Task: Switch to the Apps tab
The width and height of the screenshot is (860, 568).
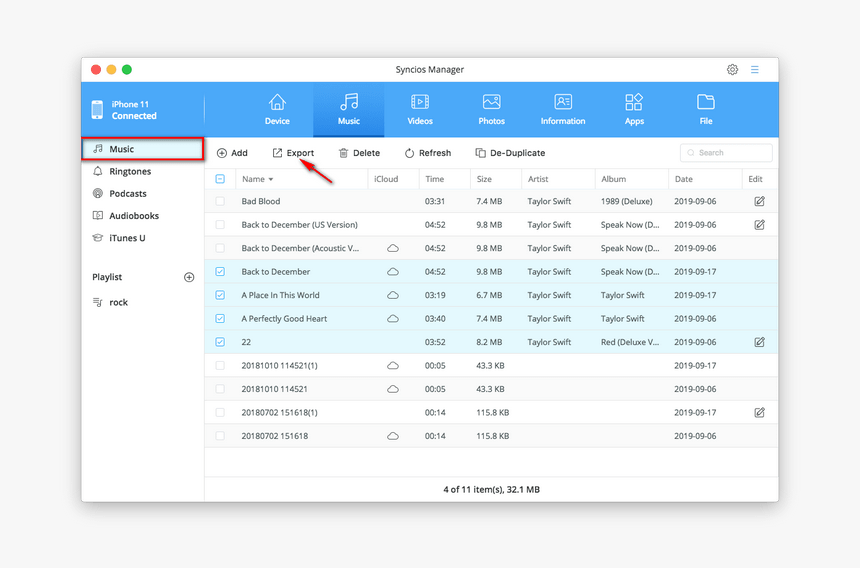Action: tap(634, 110)
